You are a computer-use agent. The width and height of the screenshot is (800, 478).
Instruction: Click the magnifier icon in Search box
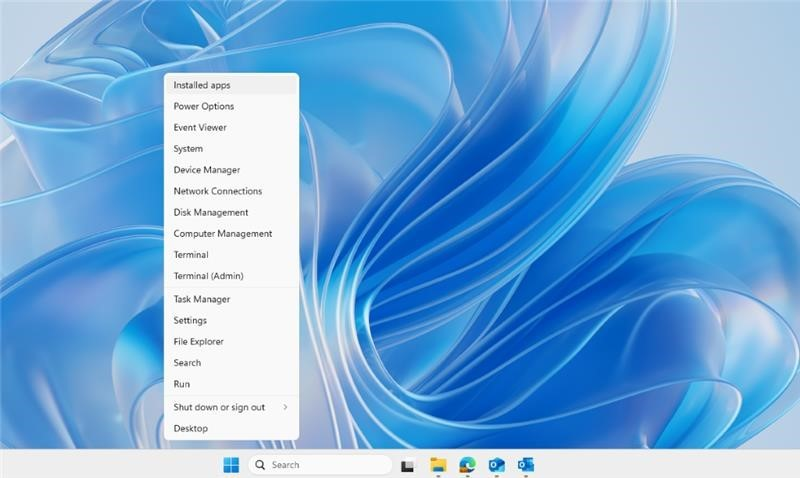[x=260, y=465]
